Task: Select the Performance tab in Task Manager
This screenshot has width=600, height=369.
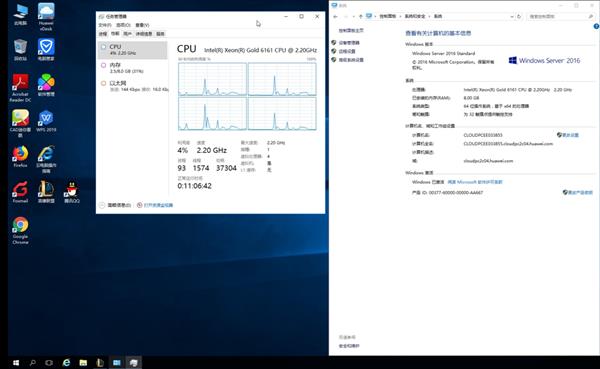Action: [x=115, y=34]
